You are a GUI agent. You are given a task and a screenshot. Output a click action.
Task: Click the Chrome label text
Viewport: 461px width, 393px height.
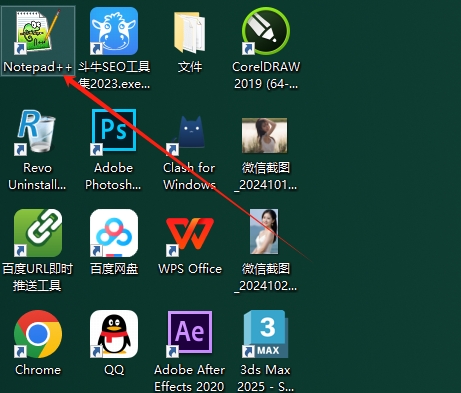38,370
